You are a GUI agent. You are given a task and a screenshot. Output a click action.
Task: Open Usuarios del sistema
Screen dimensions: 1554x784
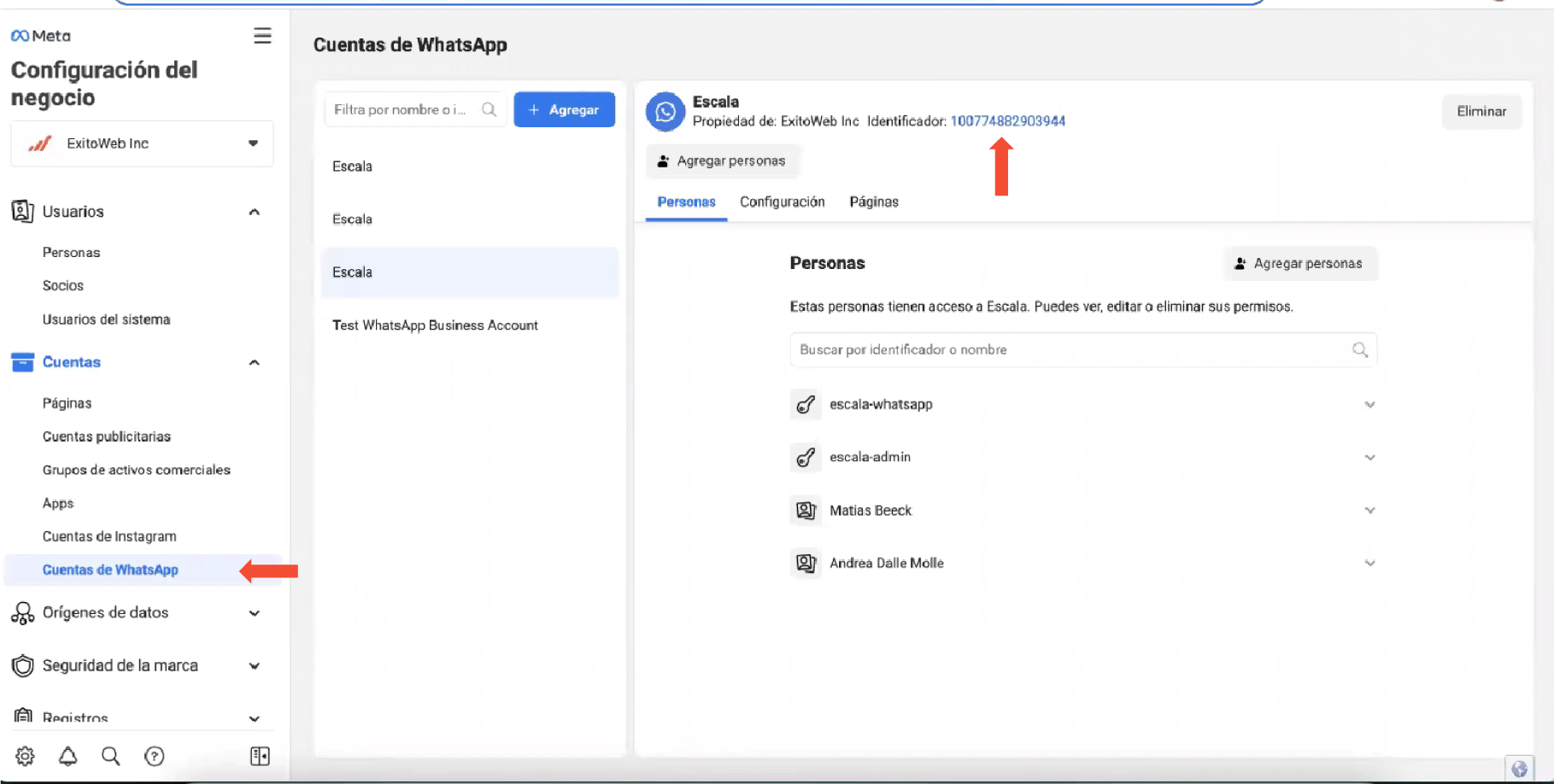pos(106,319)
